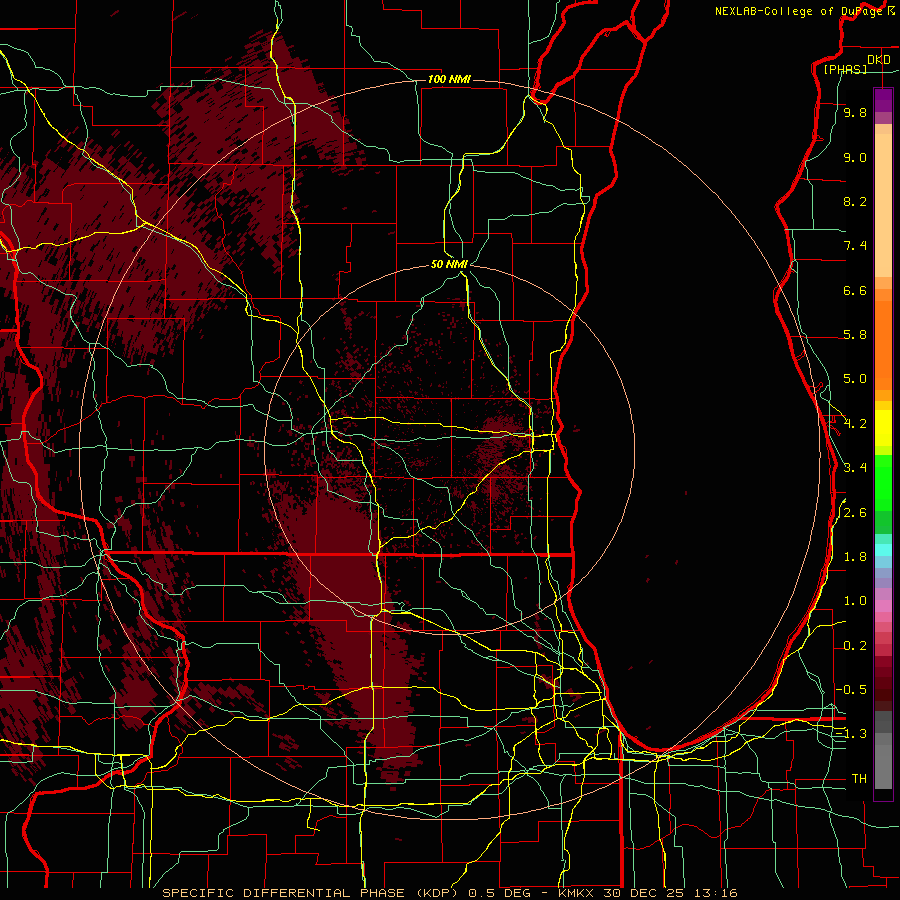
Task: Click the 9.0 value on color scale
Action: [855, 157]
